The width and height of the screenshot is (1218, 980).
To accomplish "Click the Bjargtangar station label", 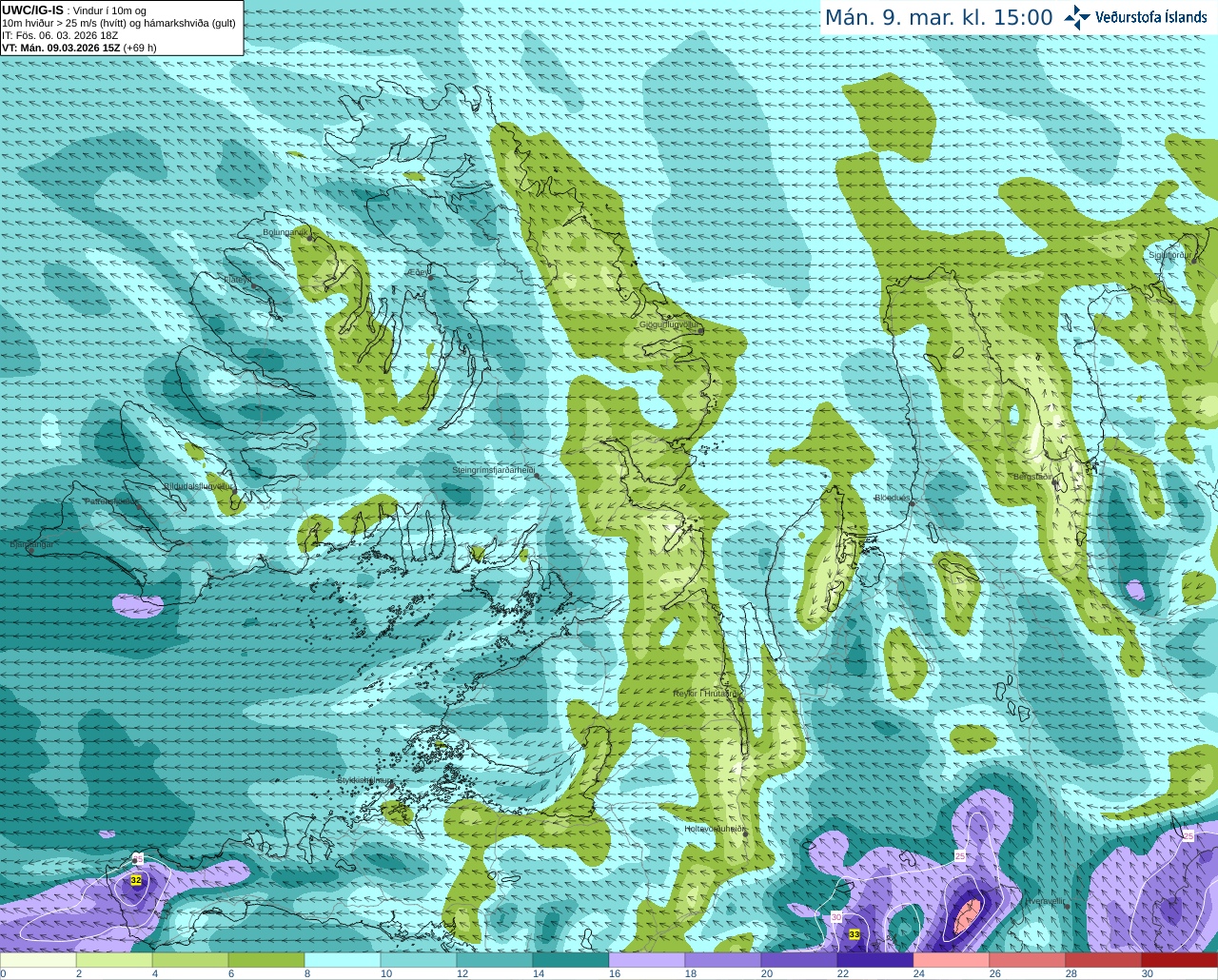I will pyautogui.click(x=31, y=544).
